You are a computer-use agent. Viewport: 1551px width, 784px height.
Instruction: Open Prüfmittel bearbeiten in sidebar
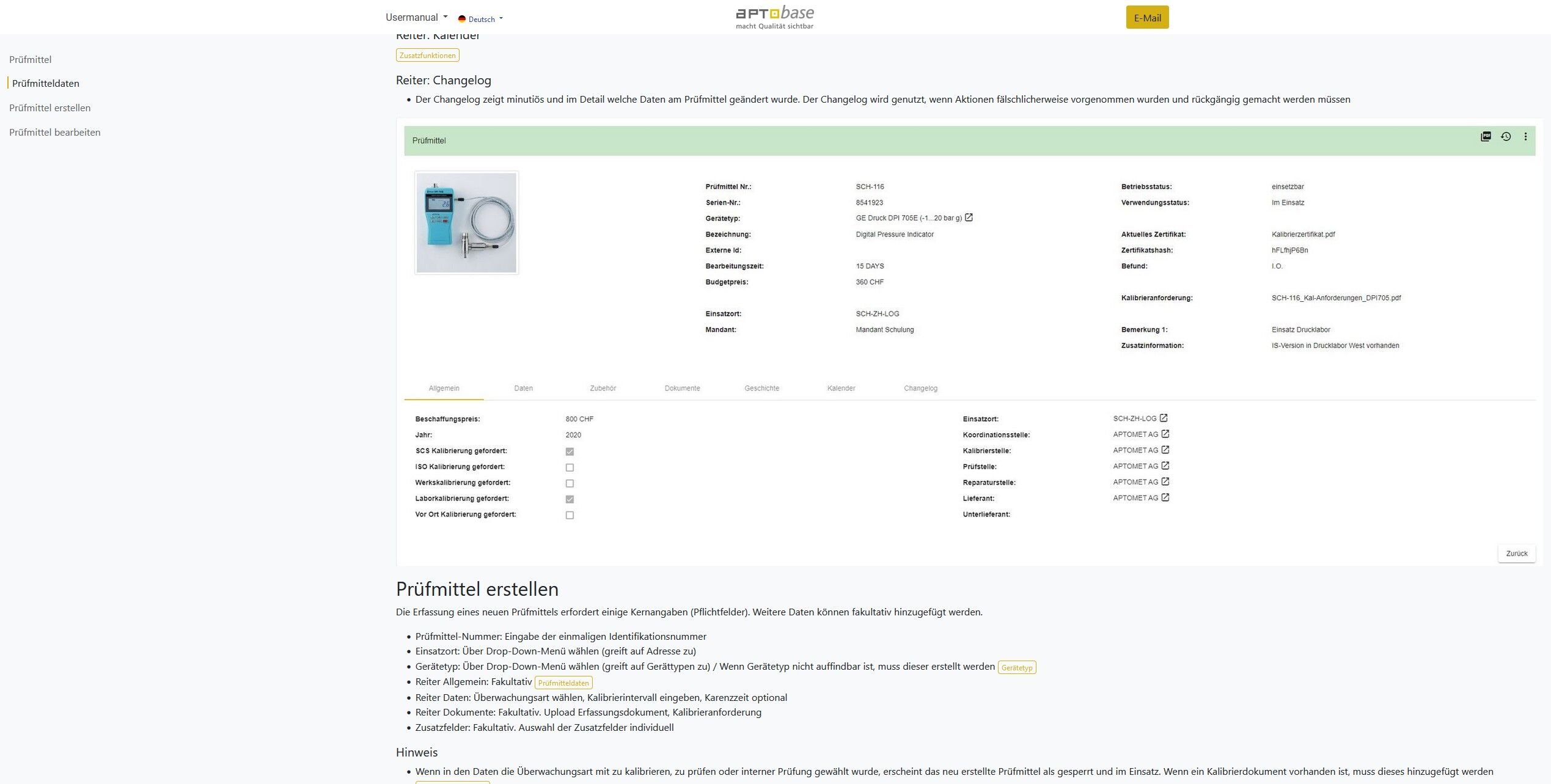point(55,132)
